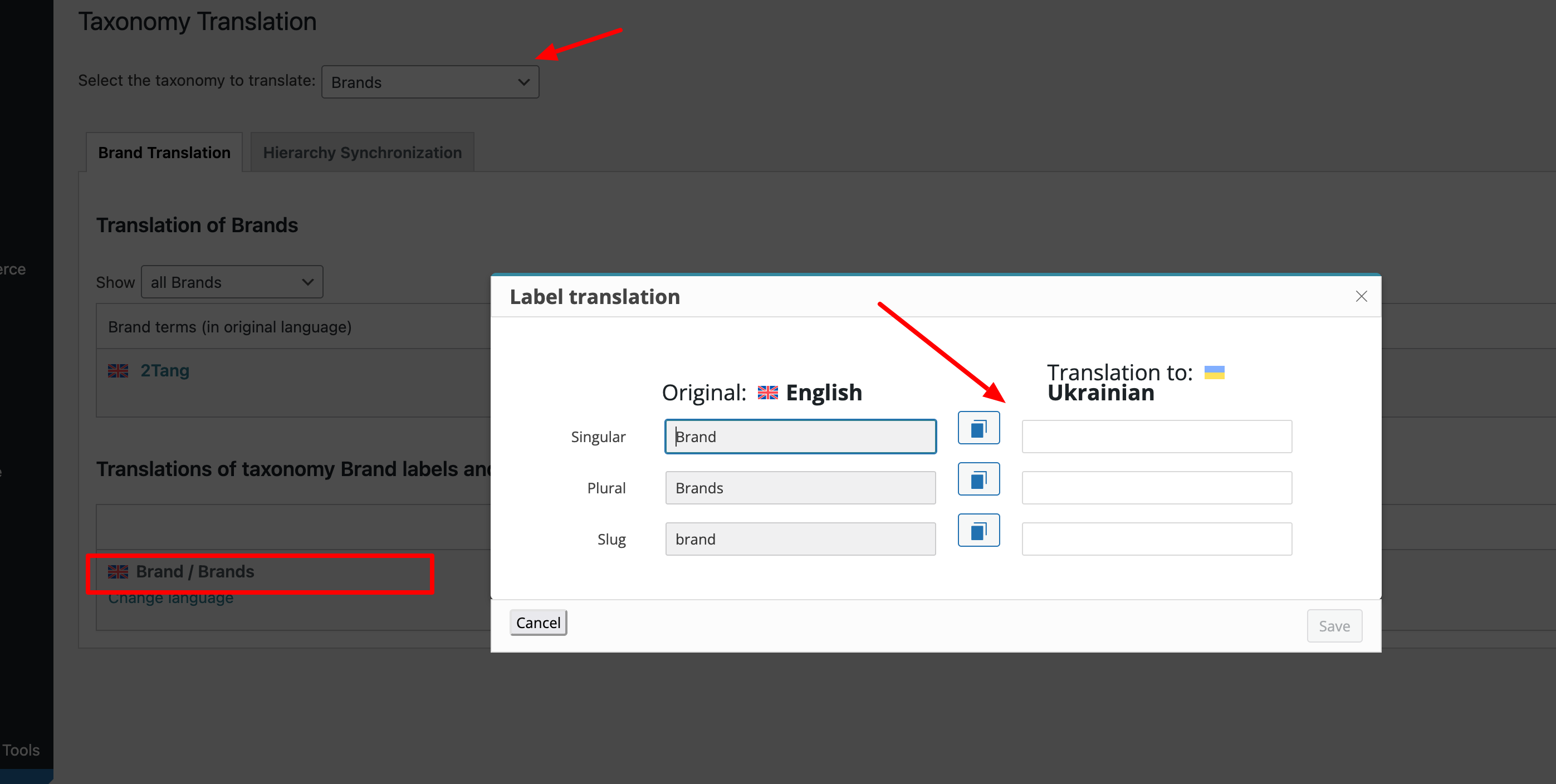Click the UK flag next to 2Tang

pyautogui.click(x=118, y=371)
